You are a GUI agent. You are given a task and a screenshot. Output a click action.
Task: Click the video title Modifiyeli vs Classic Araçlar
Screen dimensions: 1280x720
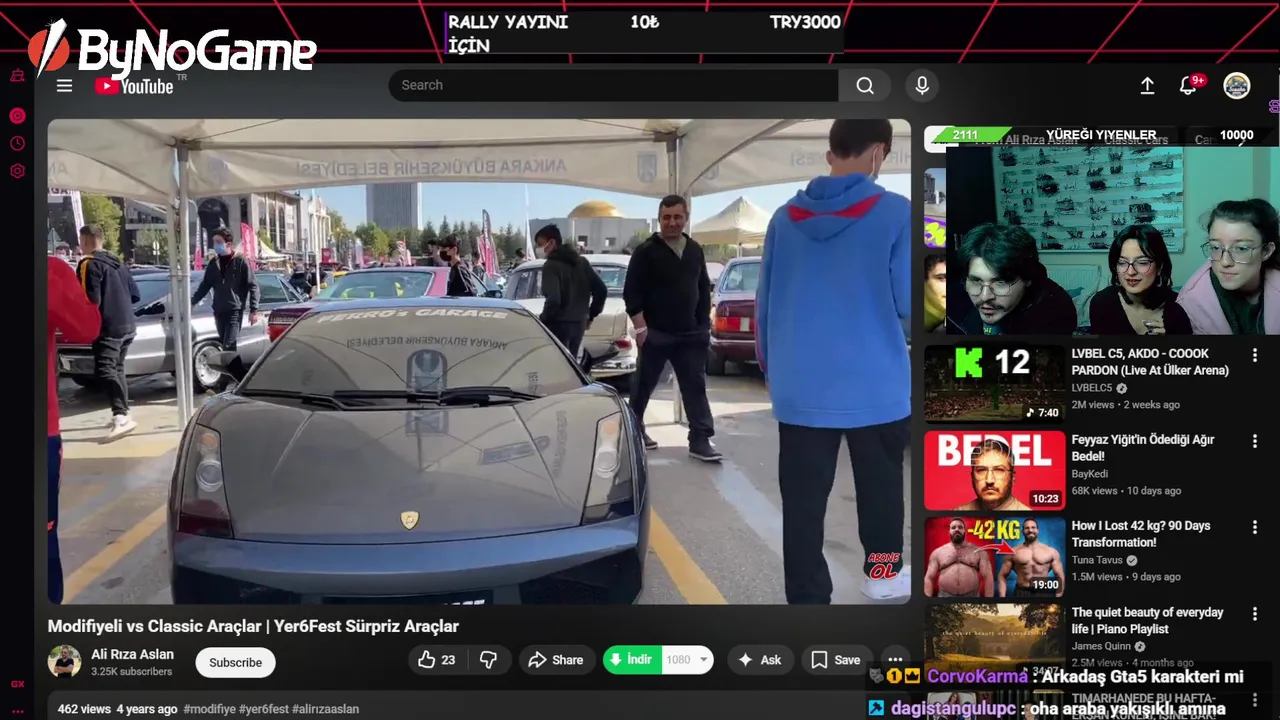(253, 626)
